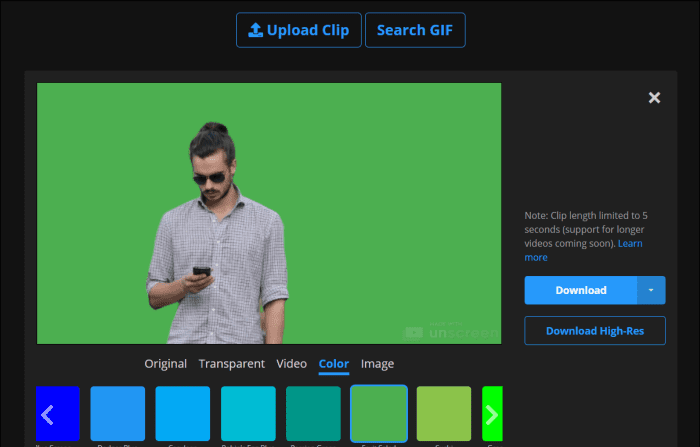Close the clip editor with the X
Image resolution: width=700 pixels, height=447 pixels.
pyautogui.click(x=654, y=97)
